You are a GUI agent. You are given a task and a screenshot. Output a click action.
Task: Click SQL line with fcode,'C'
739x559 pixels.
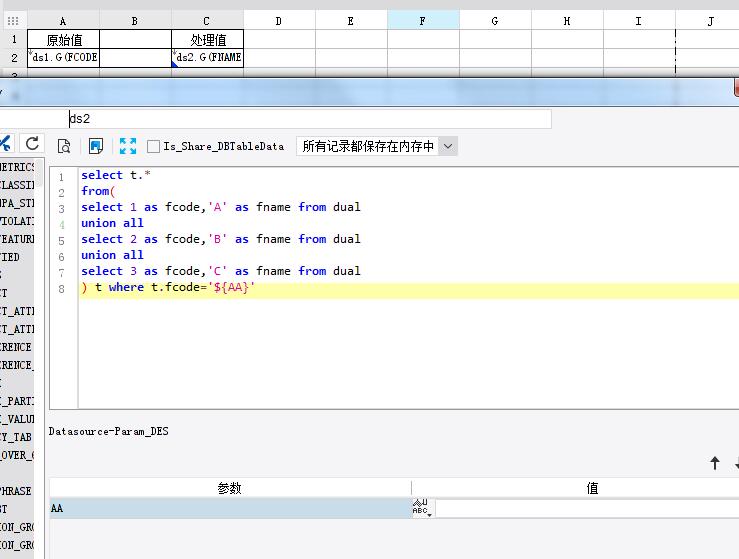[x=221, y=271]
